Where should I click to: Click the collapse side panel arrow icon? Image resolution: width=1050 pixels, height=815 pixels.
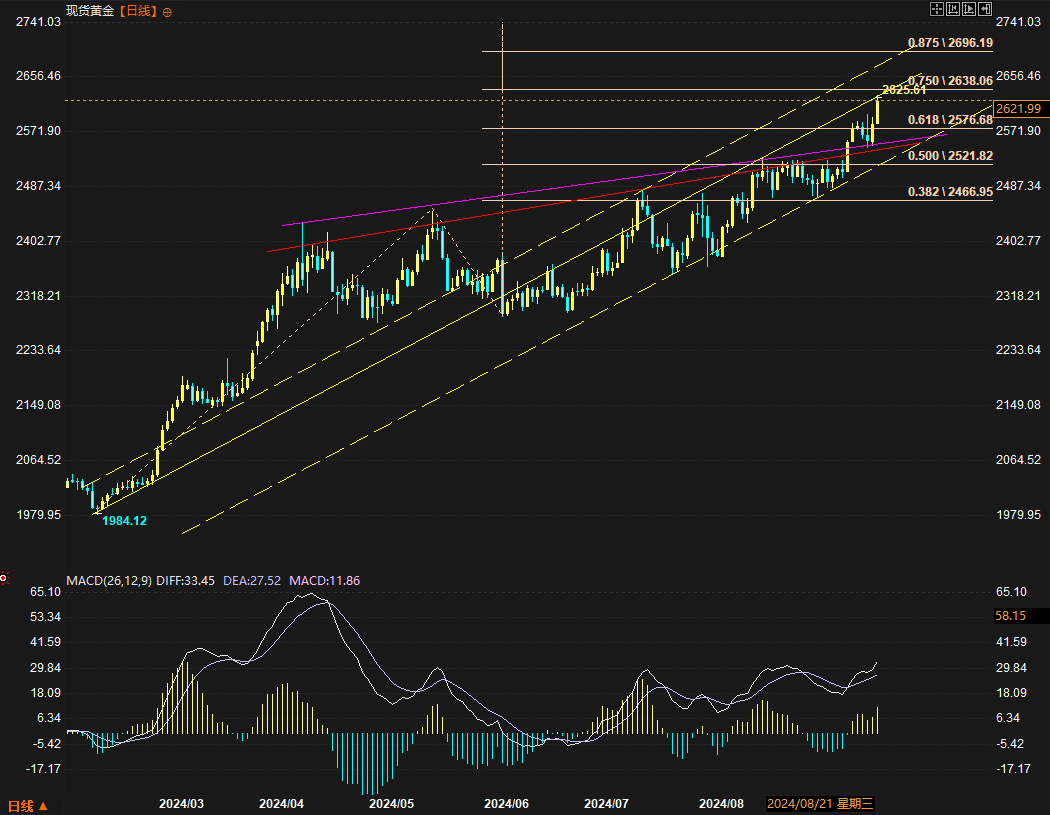click(x=984, y=9)
